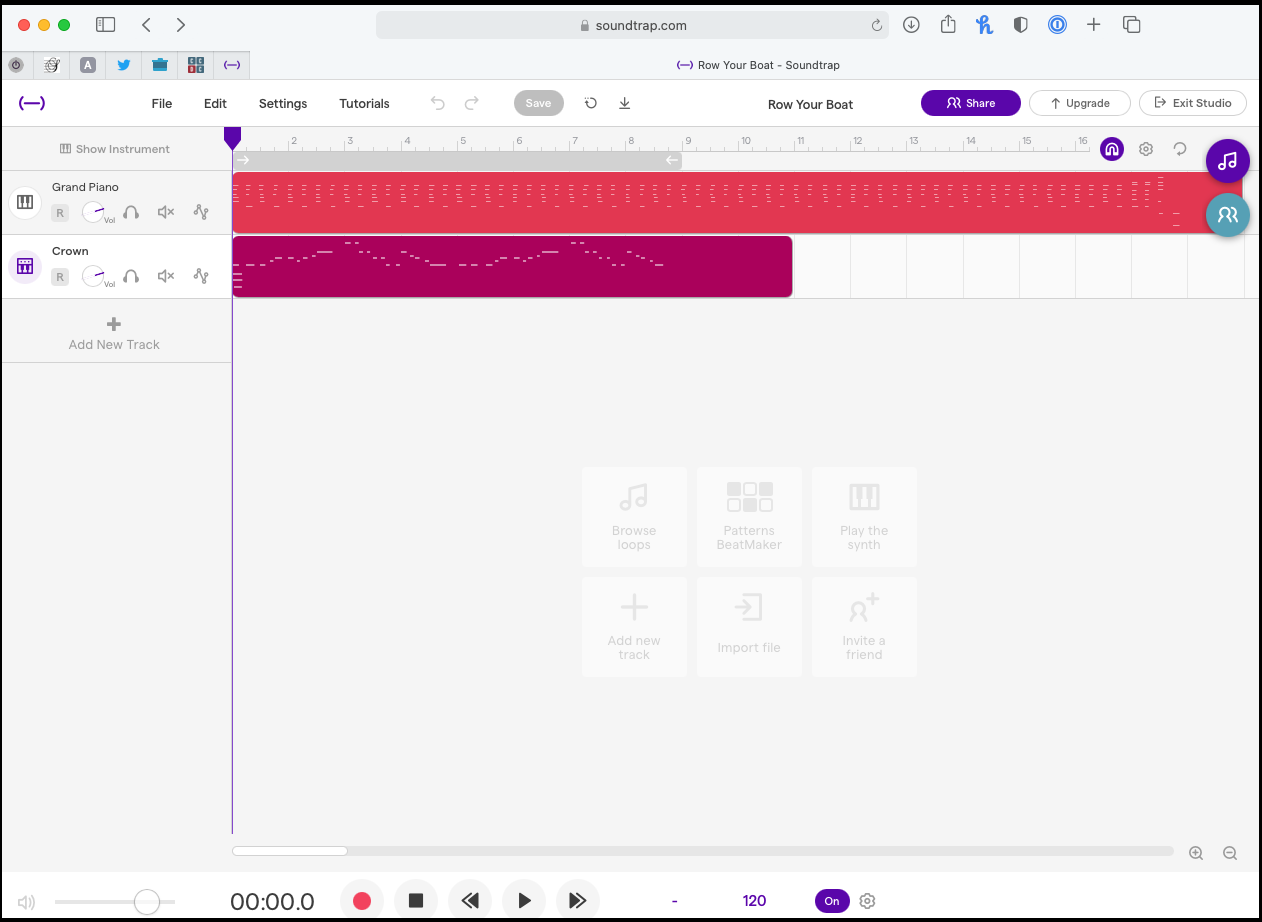1262x922 pixels.
Task: Play the project
Action: [x=524, y=901]
